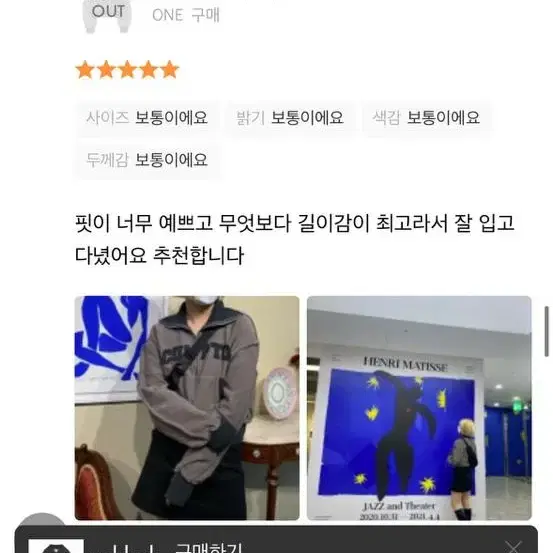
Task: Close the dark purchase banner with X
Action: [x=513, y=547]
